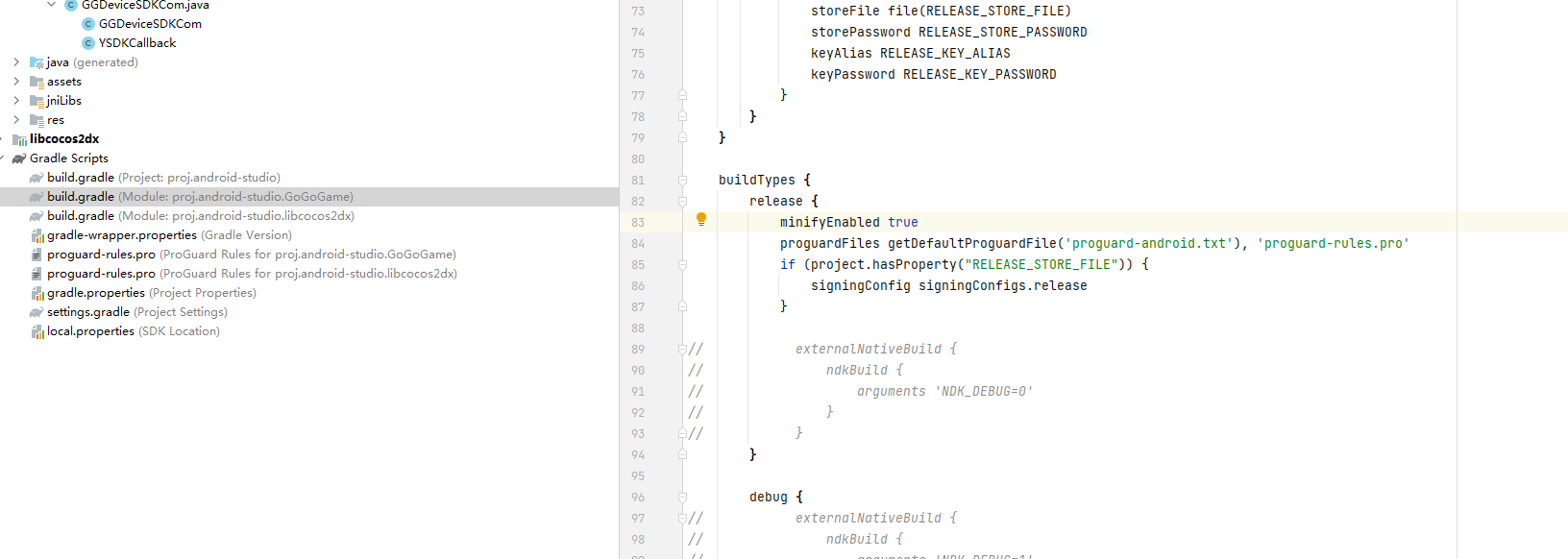Screen dimensions: 1568x559
Task: Click the 'true' keyword on line 83
Action: pos(903,222)
